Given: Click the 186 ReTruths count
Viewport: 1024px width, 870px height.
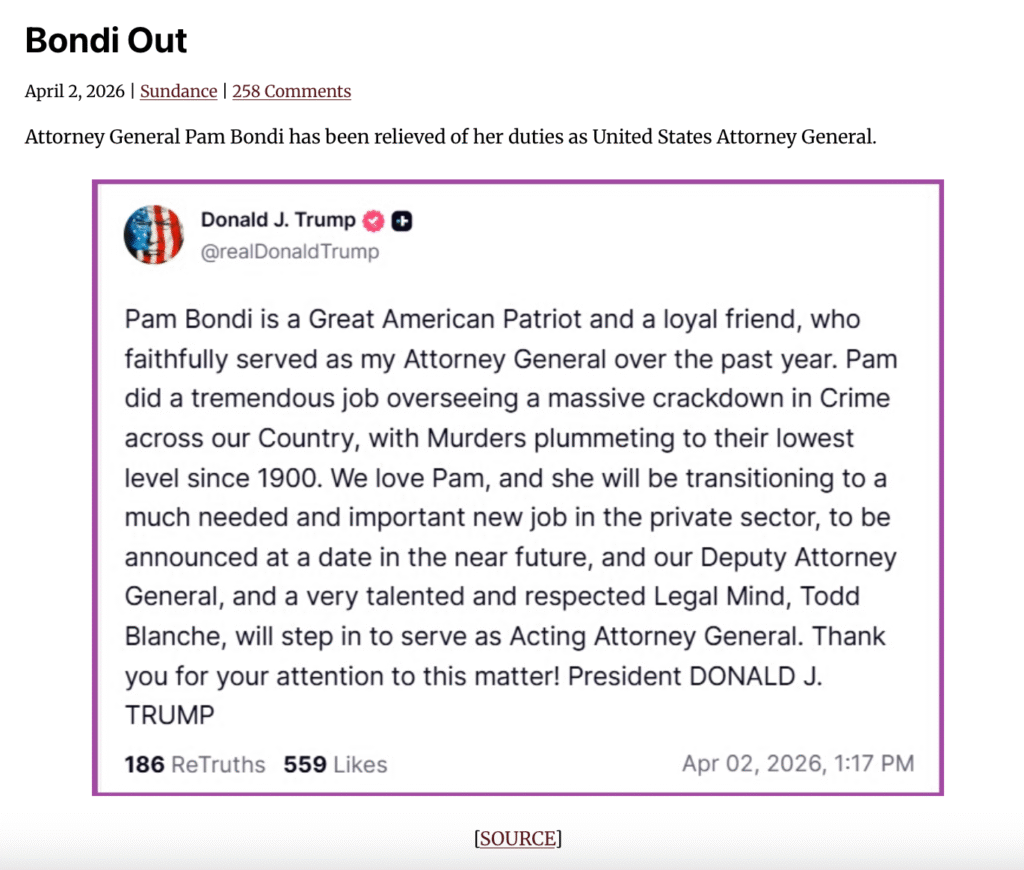Looking at the screenshot, I should 195,765.
